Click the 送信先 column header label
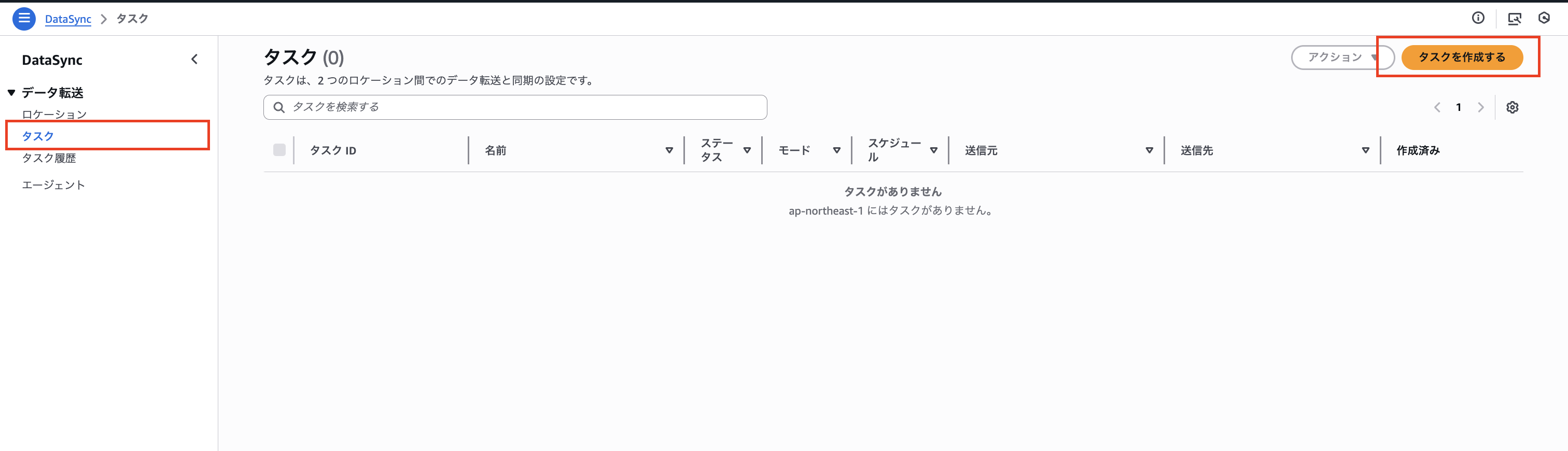 tap(1197, 150)
